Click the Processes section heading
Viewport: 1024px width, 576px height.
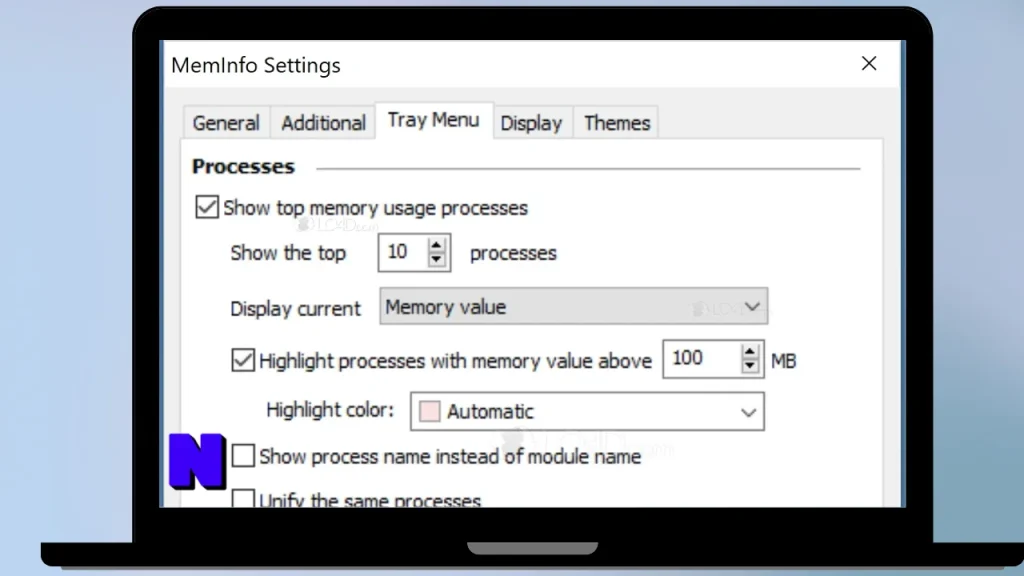coord(243,167)
